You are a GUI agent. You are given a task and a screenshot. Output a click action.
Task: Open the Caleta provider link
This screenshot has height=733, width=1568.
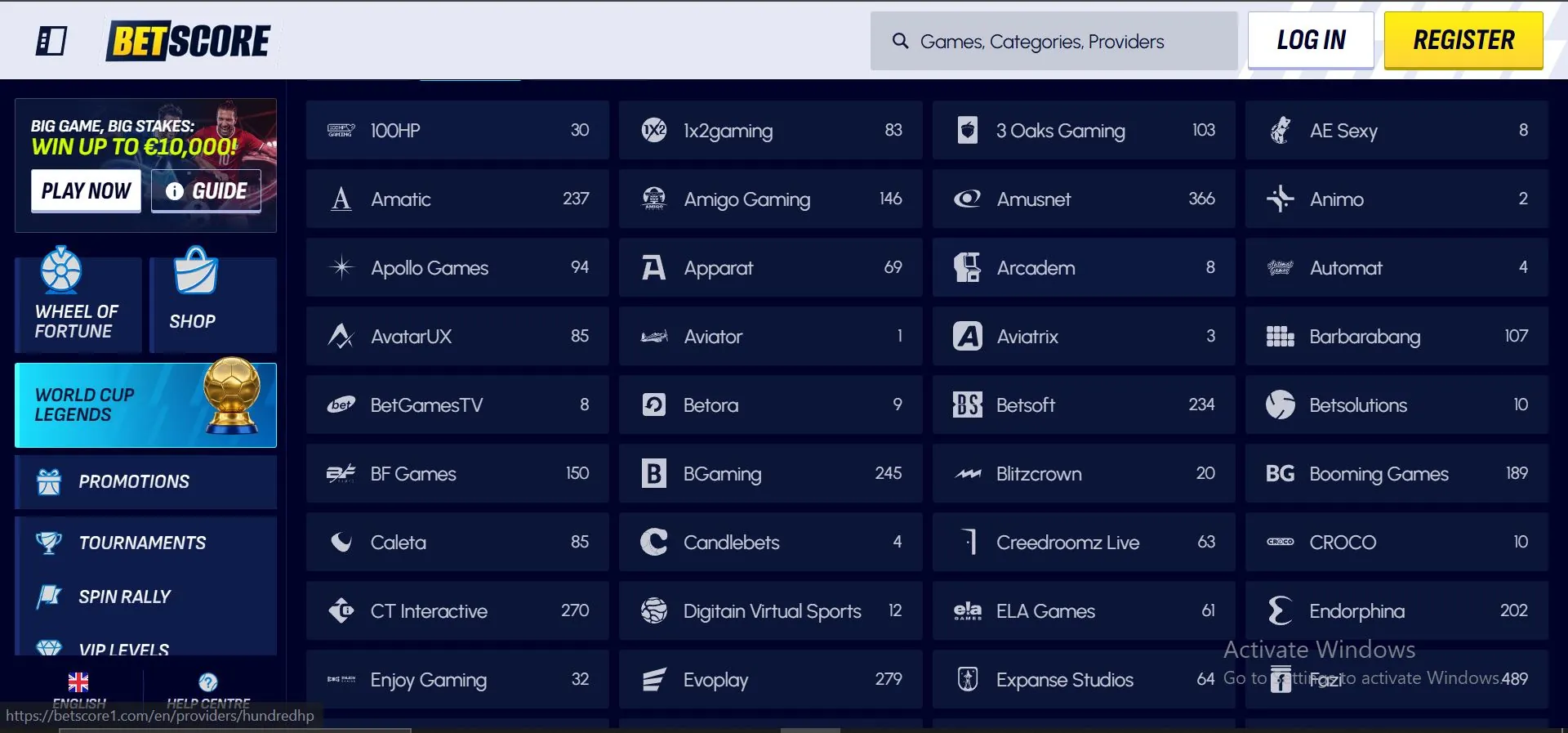(x=457, y=542)
